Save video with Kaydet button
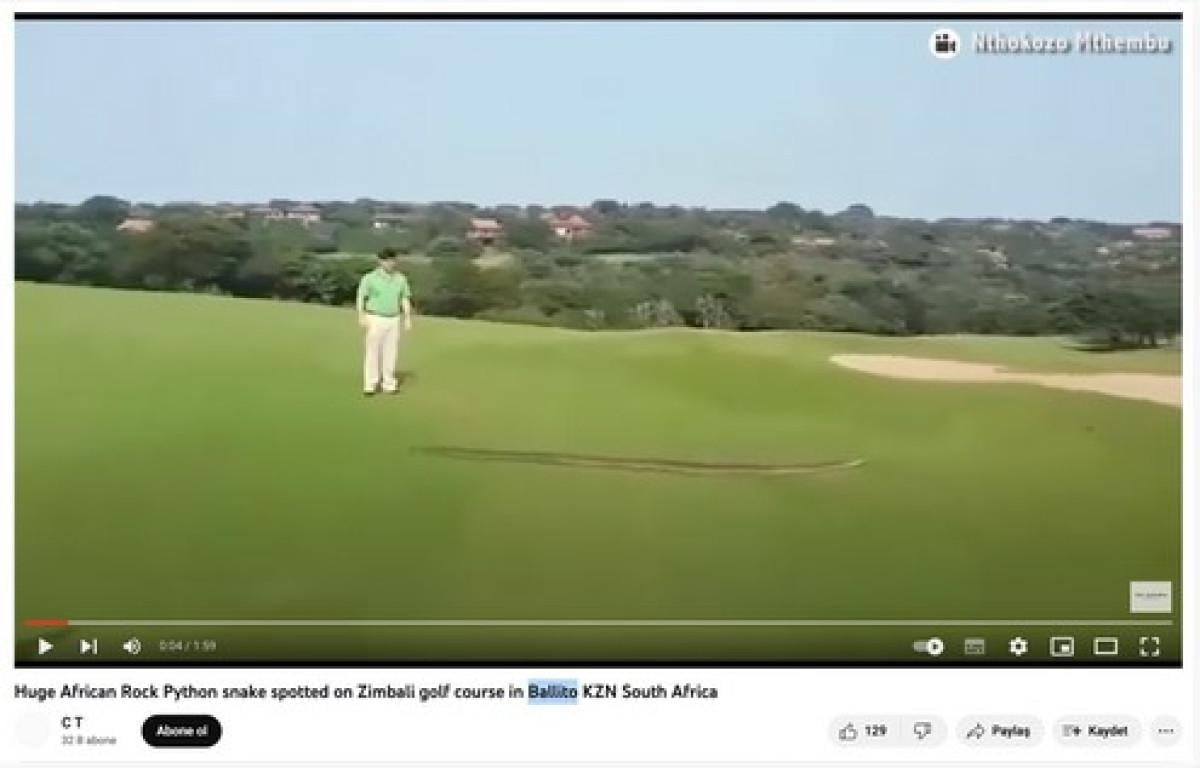 point(1096,731)
